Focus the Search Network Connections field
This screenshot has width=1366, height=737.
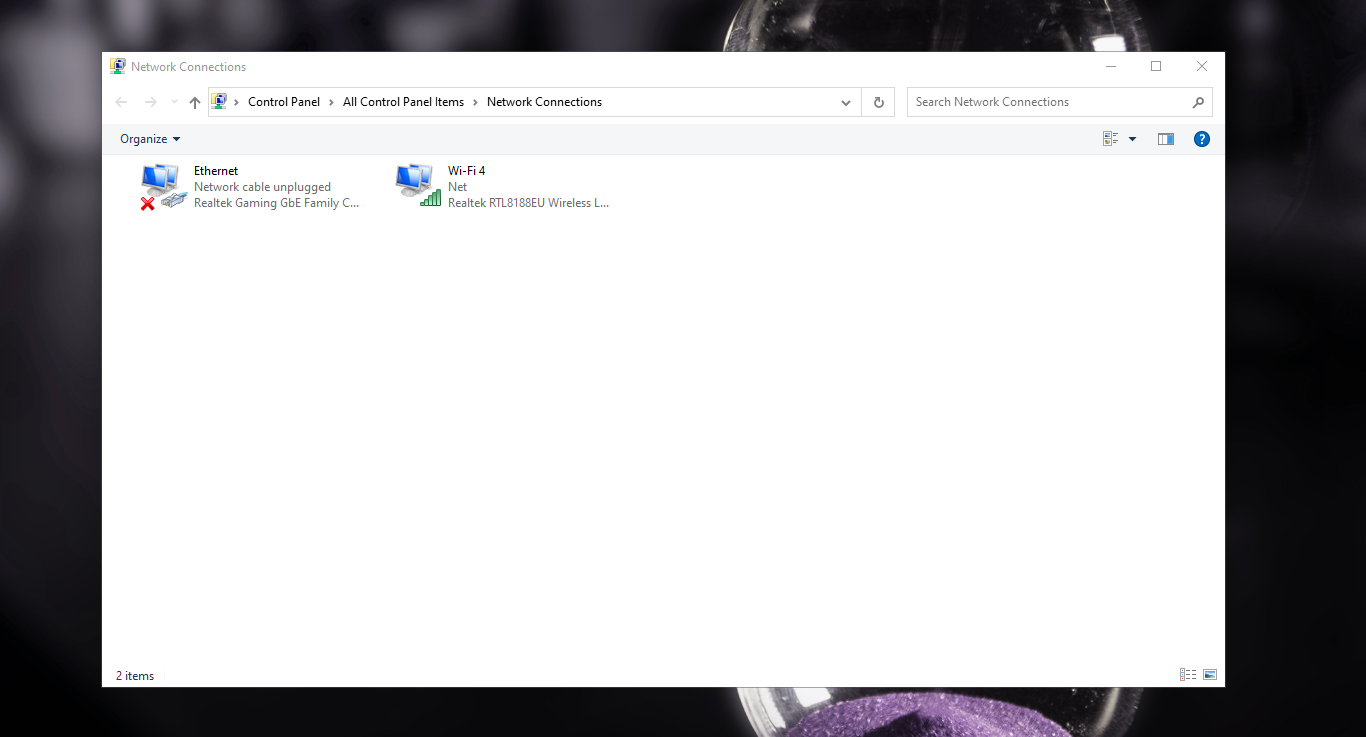pyautogui.click(x=1048, y=102)
